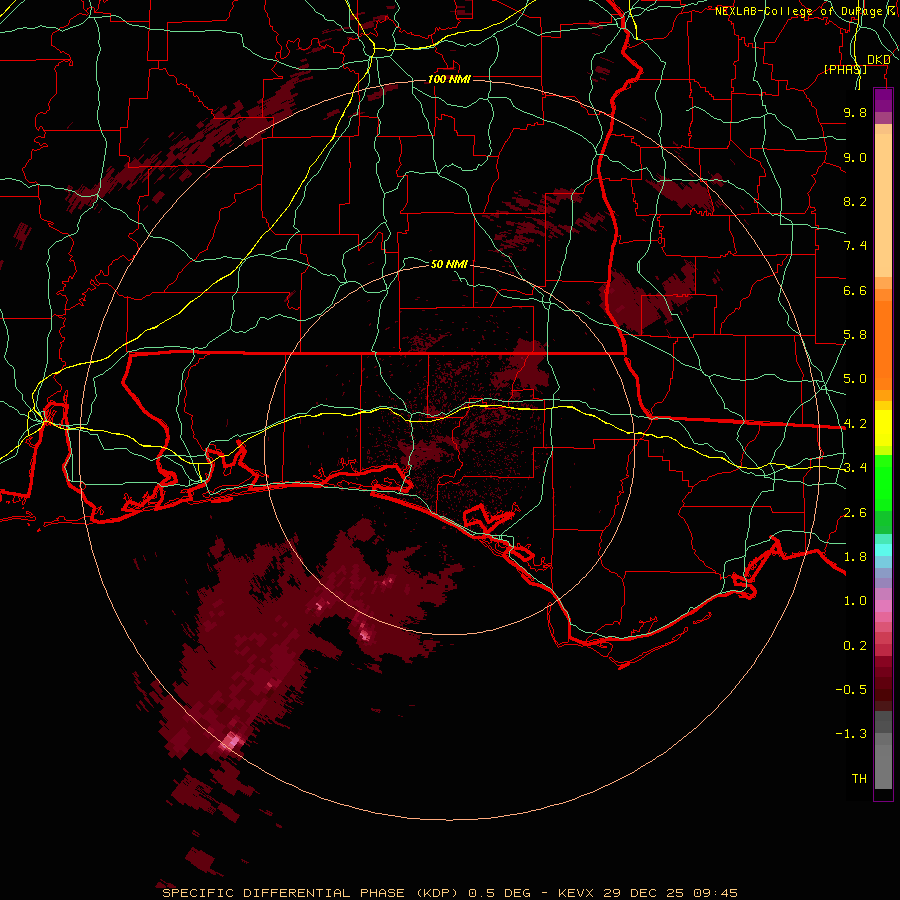Click the "TH" threshold label on the scale
This screenshot has width=900, height=900.
click(859, 778)
